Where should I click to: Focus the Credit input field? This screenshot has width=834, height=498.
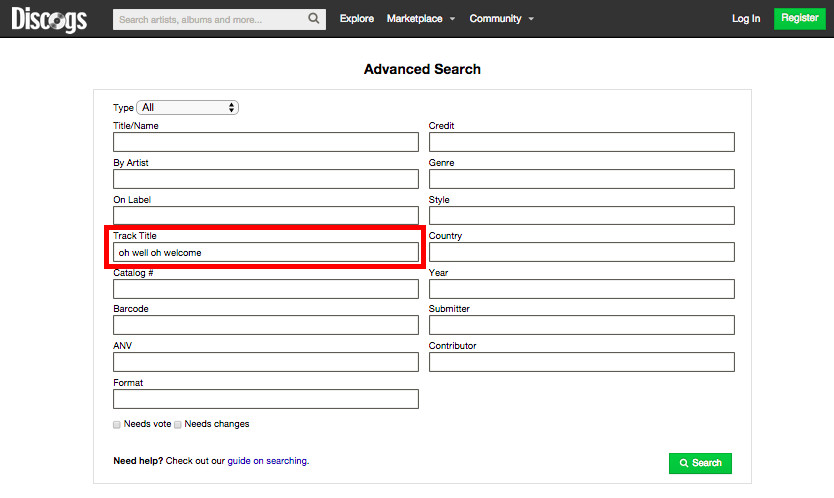(581, 142)
